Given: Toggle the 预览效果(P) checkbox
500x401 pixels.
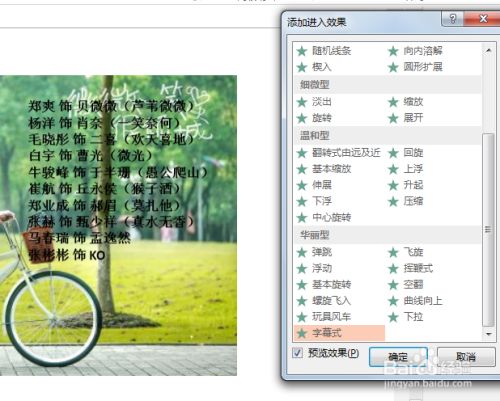Looking at the screenshot, I should coord(297,353).
